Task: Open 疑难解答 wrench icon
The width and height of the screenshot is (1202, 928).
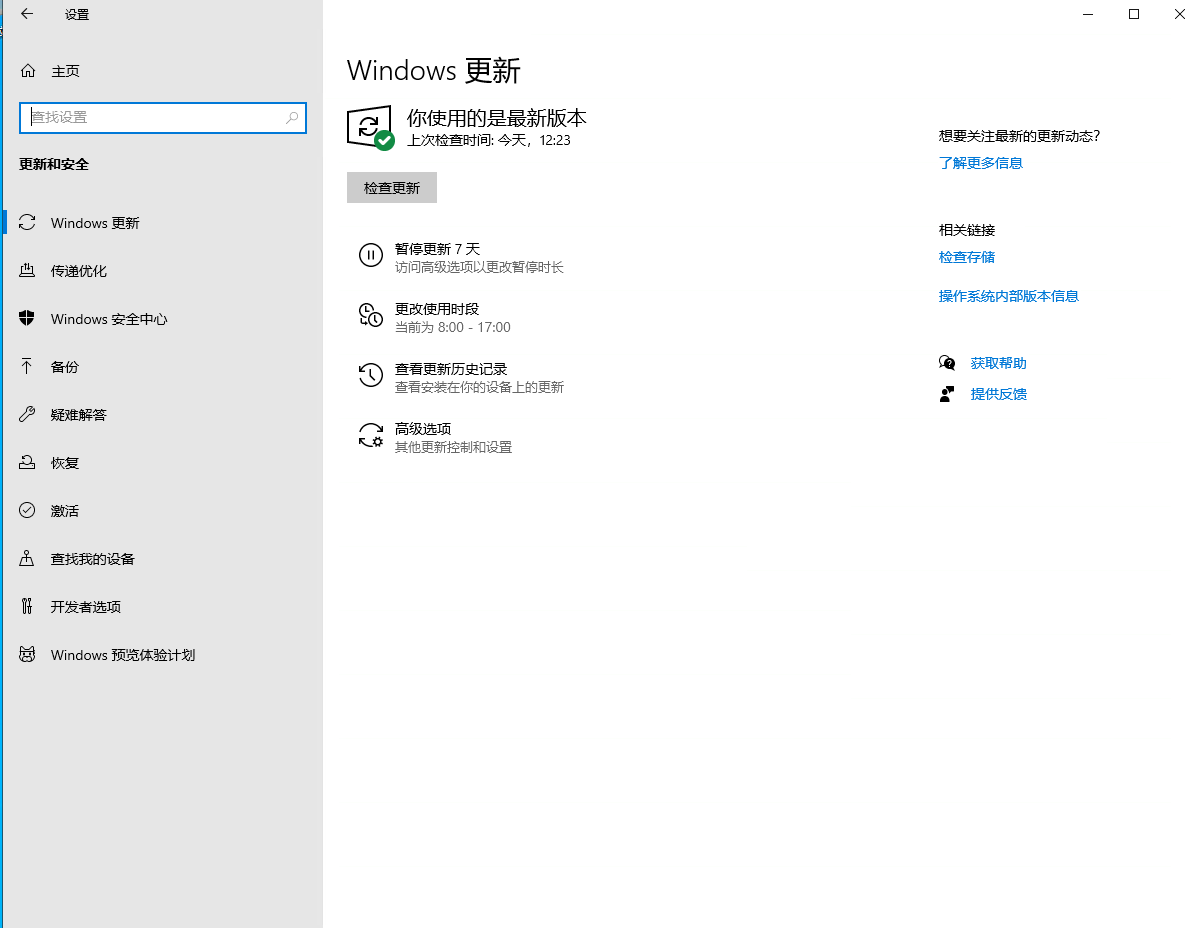Action: (x=28, y=415)
